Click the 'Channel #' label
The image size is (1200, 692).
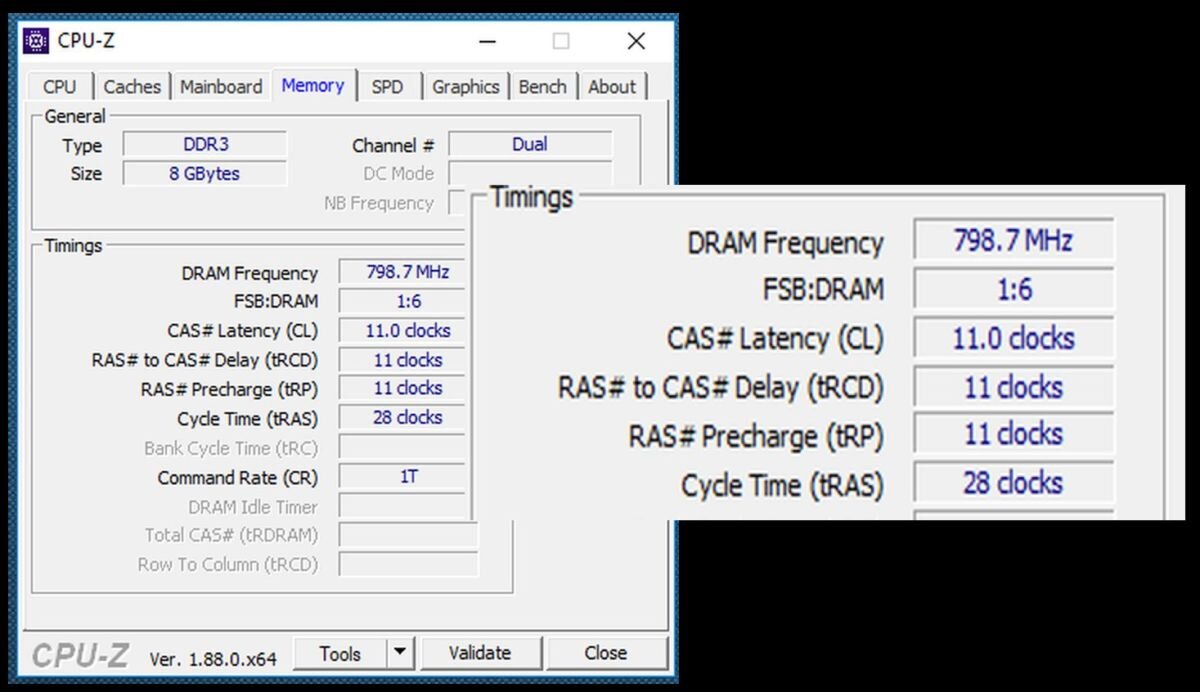pos(393,145)
